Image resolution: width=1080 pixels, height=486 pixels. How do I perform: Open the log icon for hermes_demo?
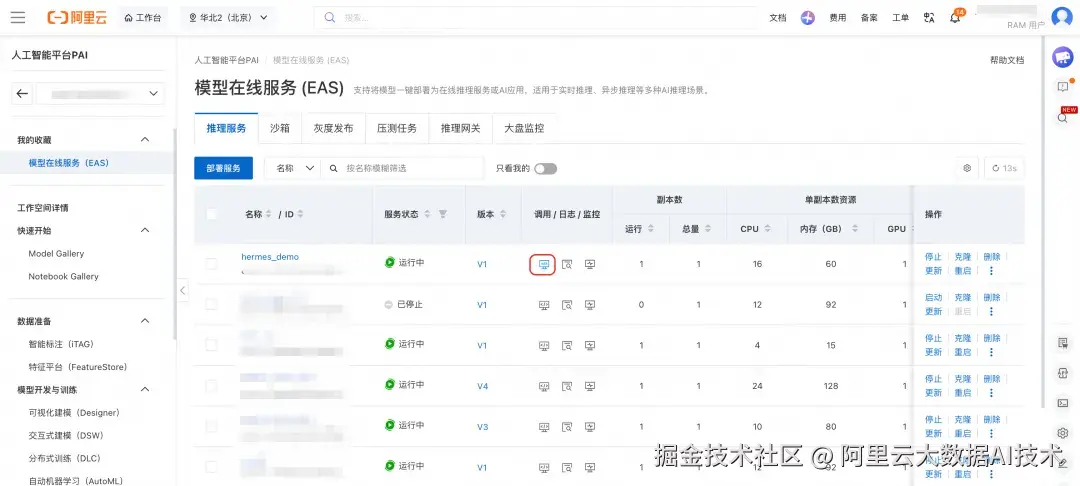567,264
